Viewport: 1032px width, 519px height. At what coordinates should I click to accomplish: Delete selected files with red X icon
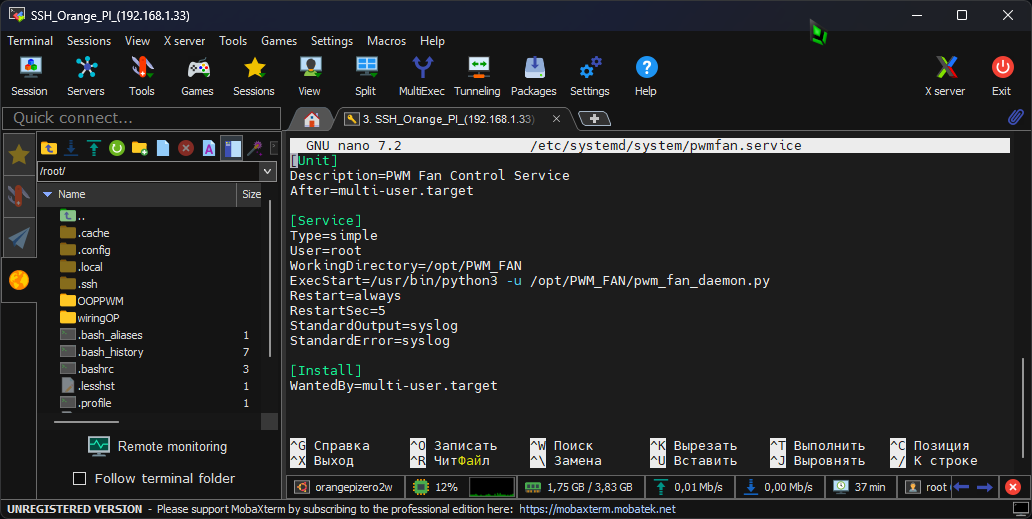point(186,149)
